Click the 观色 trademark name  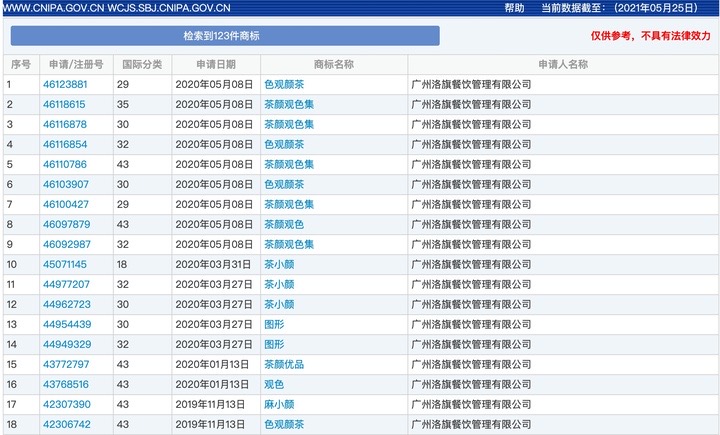(274, 385)
